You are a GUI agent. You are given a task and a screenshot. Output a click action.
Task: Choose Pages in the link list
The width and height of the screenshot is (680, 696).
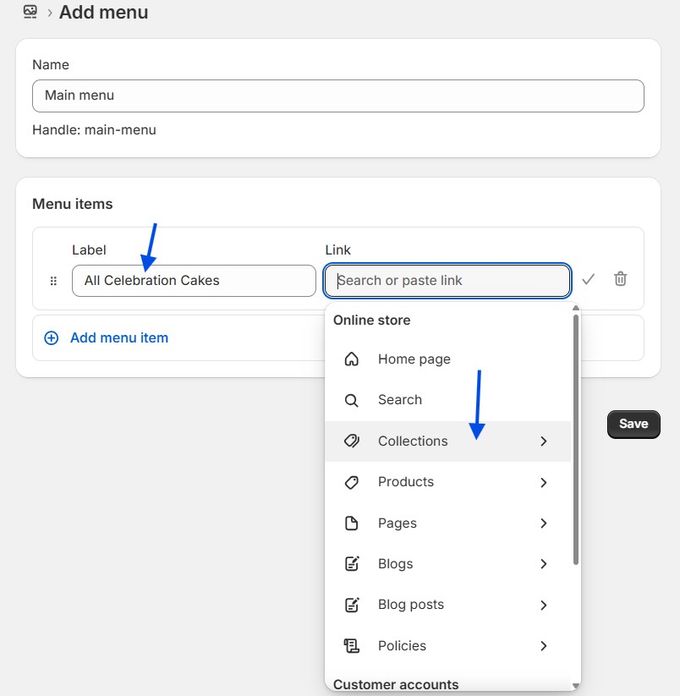point(448,523)
